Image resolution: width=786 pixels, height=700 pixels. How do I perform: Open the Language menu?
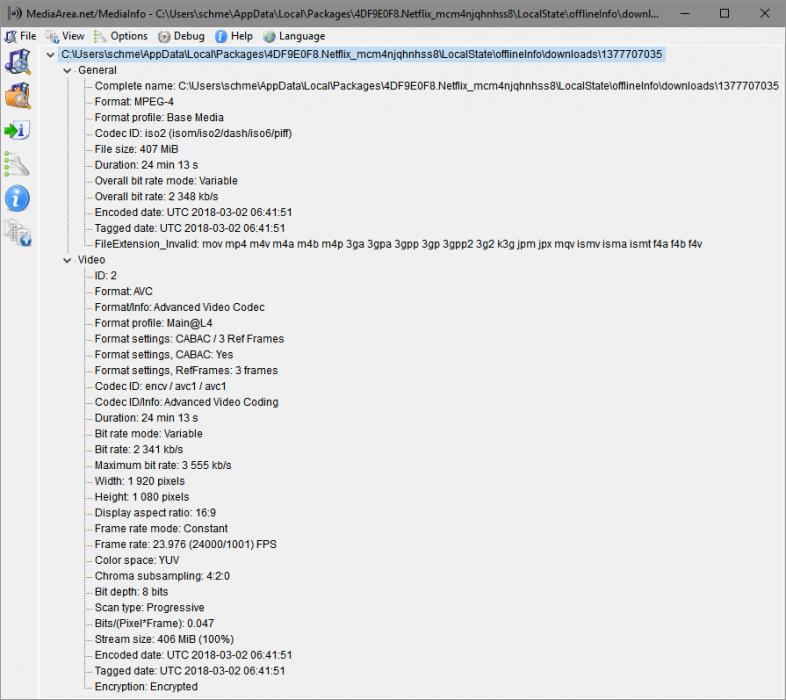[x=294, y=36]
